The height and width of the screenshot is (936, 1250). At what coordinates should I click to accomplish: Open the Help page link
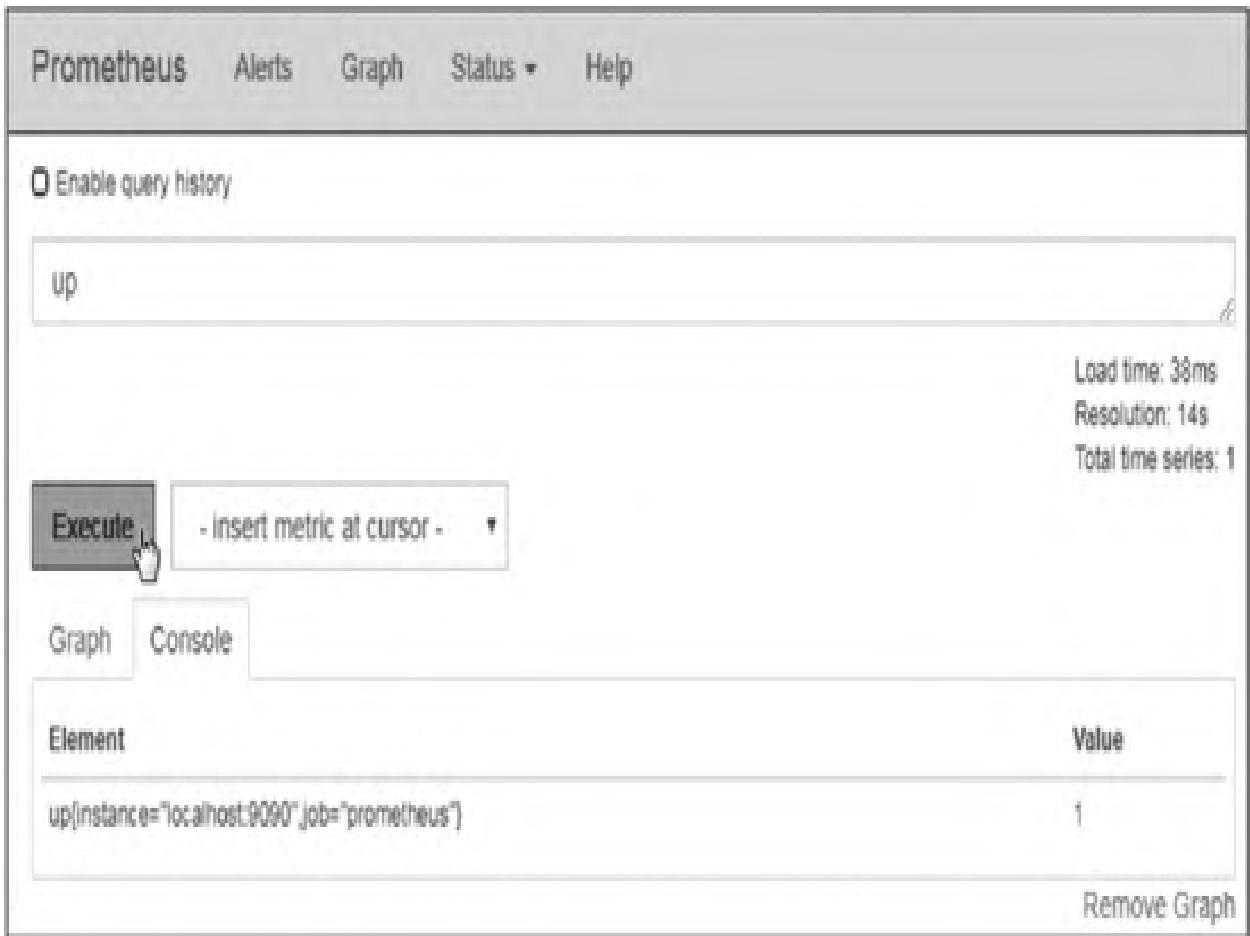(x=608, y=70)
